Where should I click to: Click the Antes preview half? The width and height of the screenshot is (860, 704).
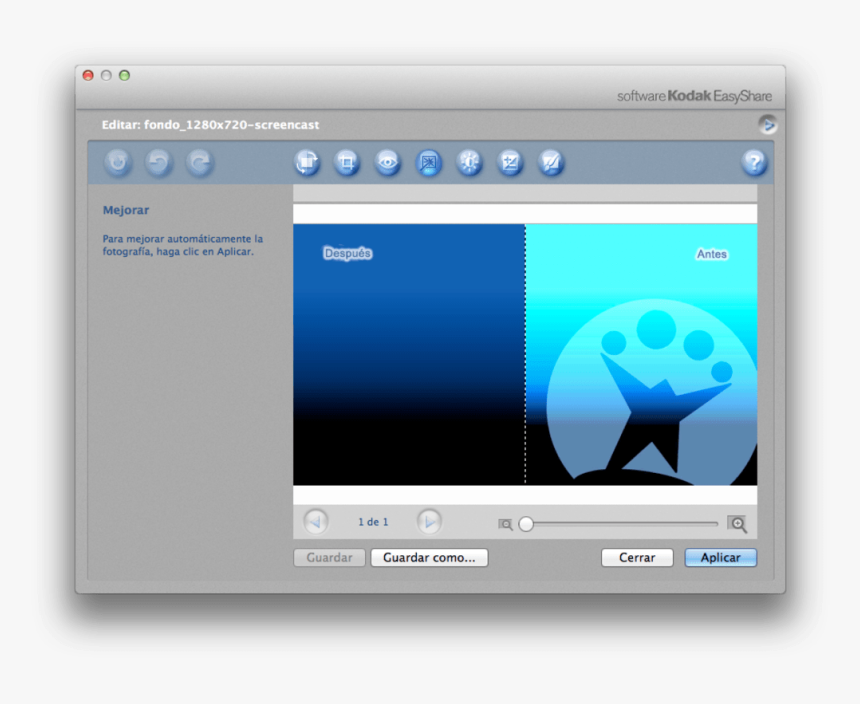click(642, 354)
